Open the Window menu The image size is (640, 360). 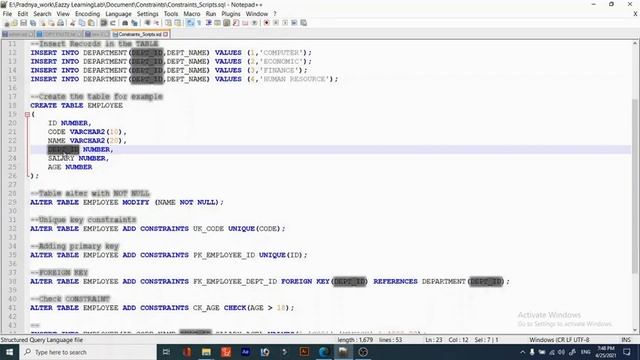257,14
